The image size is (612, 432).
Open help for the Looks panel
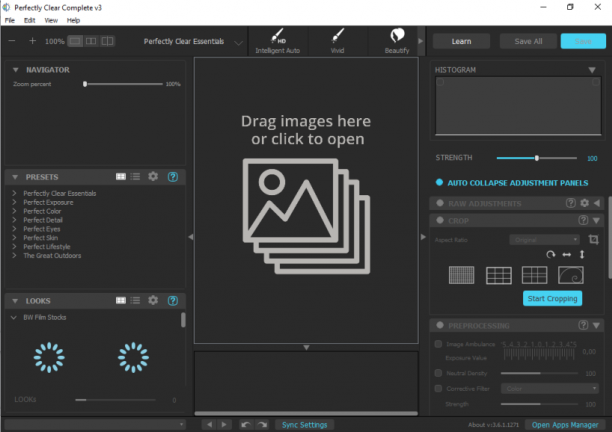(x=173, y=300)
